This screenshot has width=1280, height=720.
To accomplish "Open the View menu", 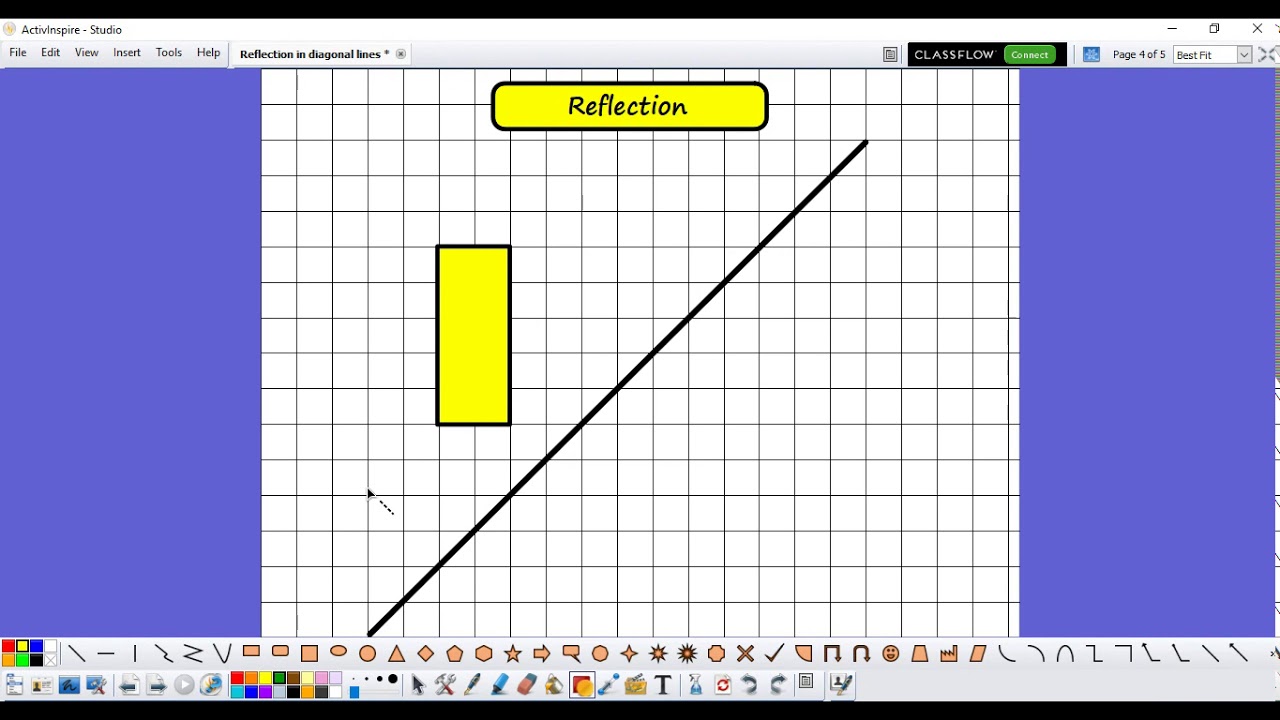I will coord(87,53).
